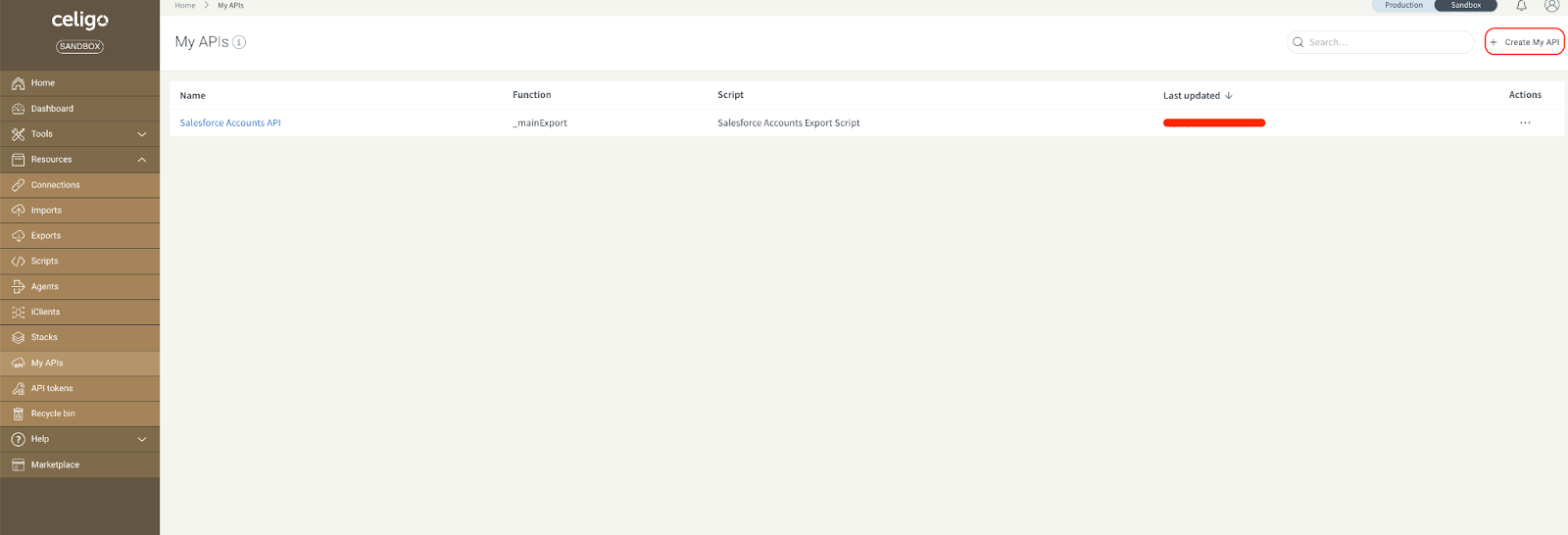Click the Home house icon in sidebar
The width and height of the screenshot is (1568, 535).
18,83
